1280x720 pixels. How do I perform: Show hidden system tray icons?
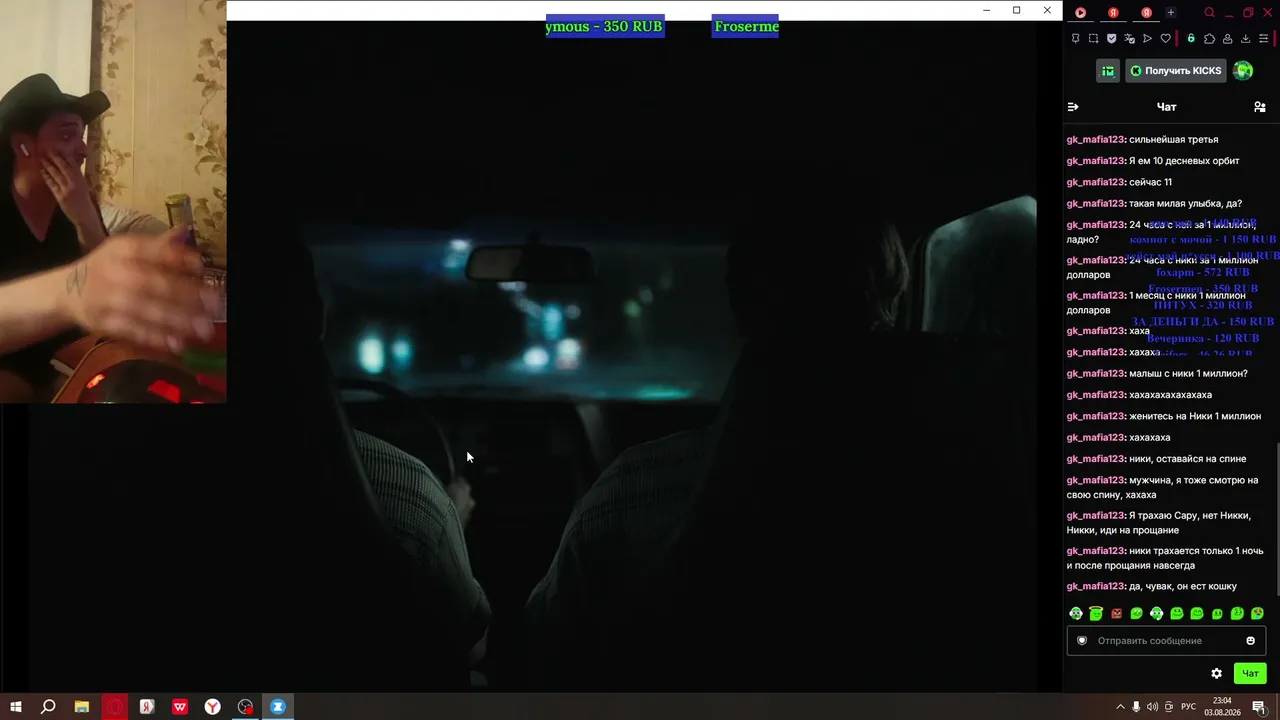point(1120,707)
